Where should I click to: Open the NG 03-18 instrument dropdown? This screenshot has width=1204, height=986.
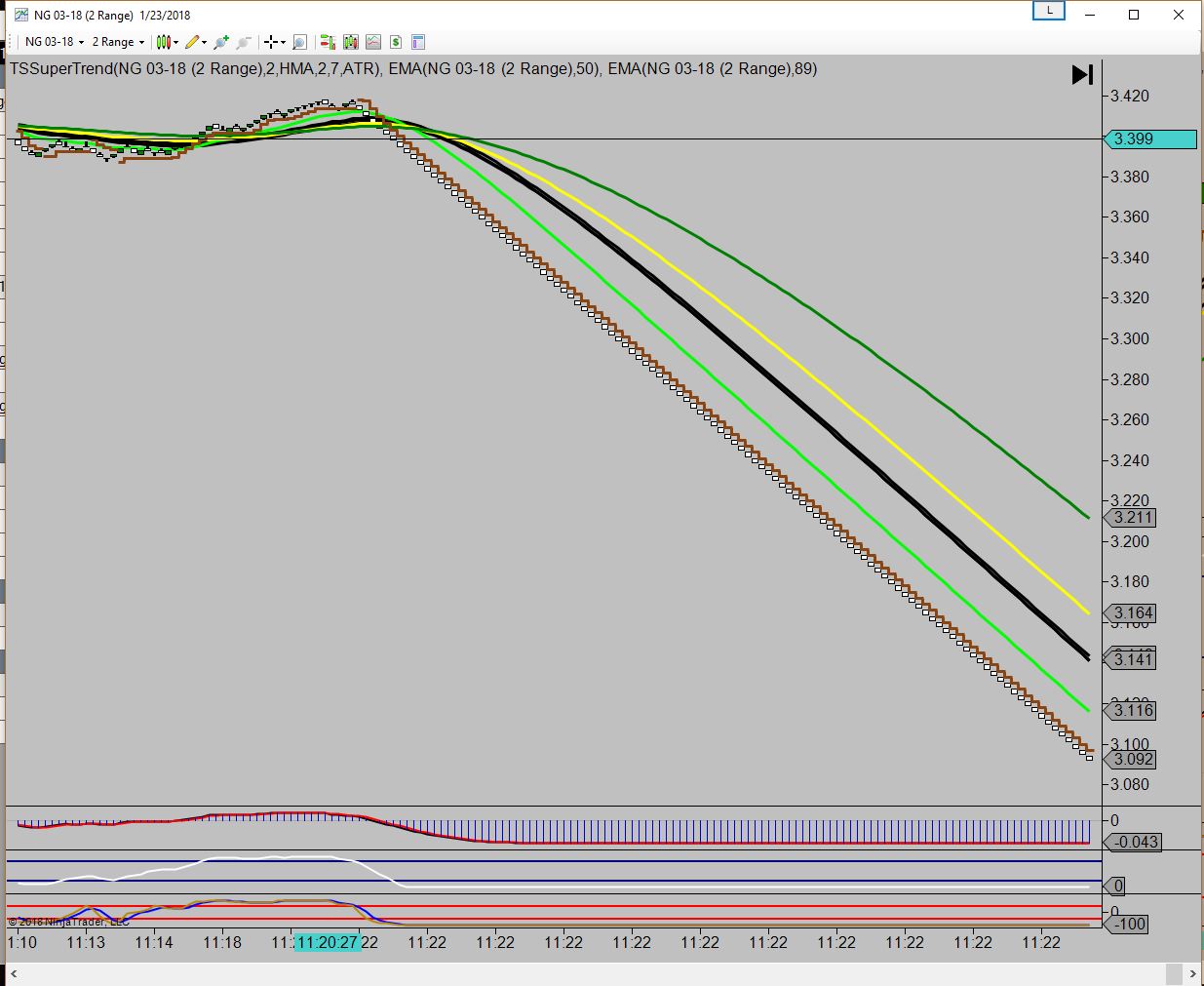pos(55,42)
